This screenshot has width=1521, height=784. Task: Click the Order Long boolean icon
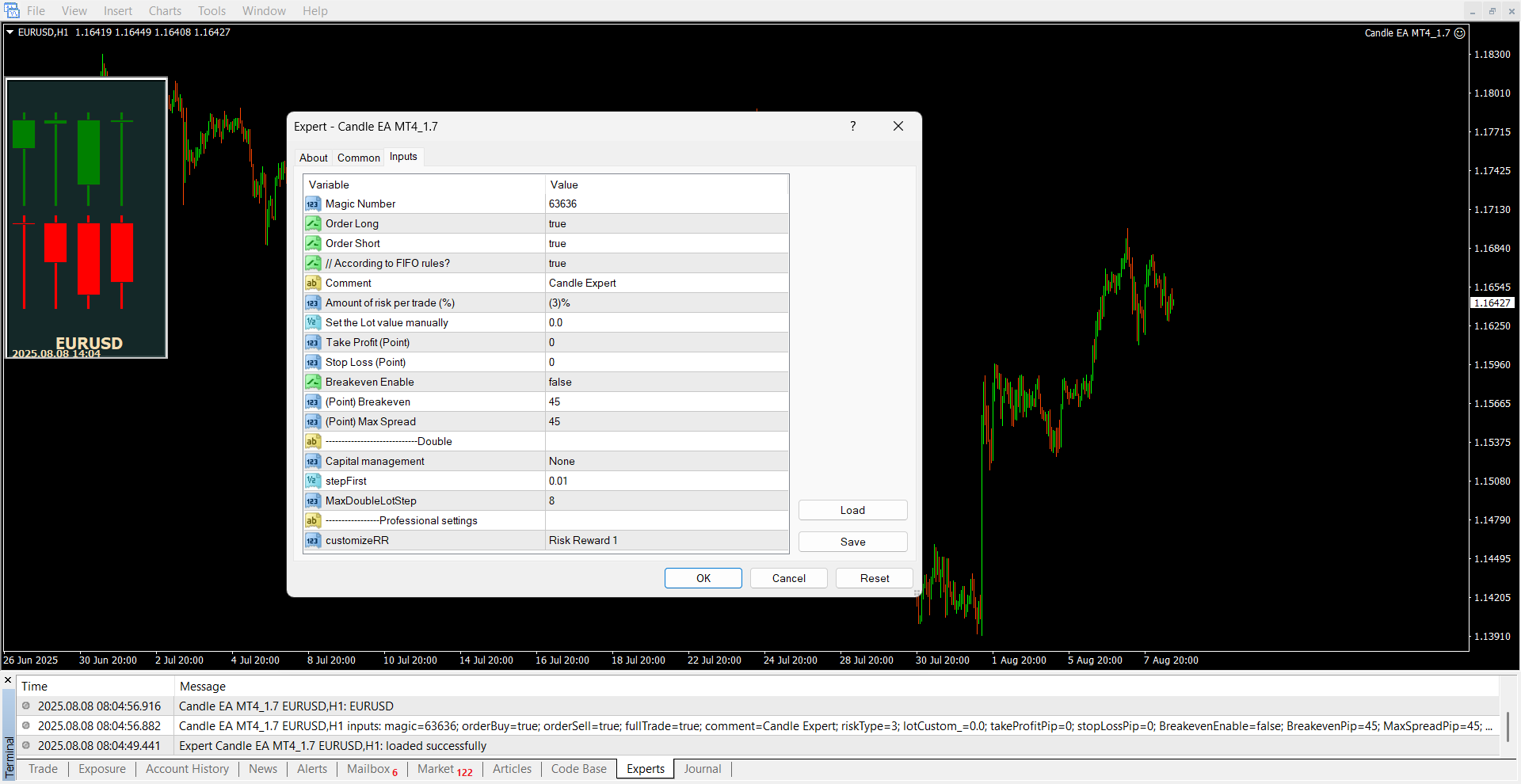click(313, 224)
